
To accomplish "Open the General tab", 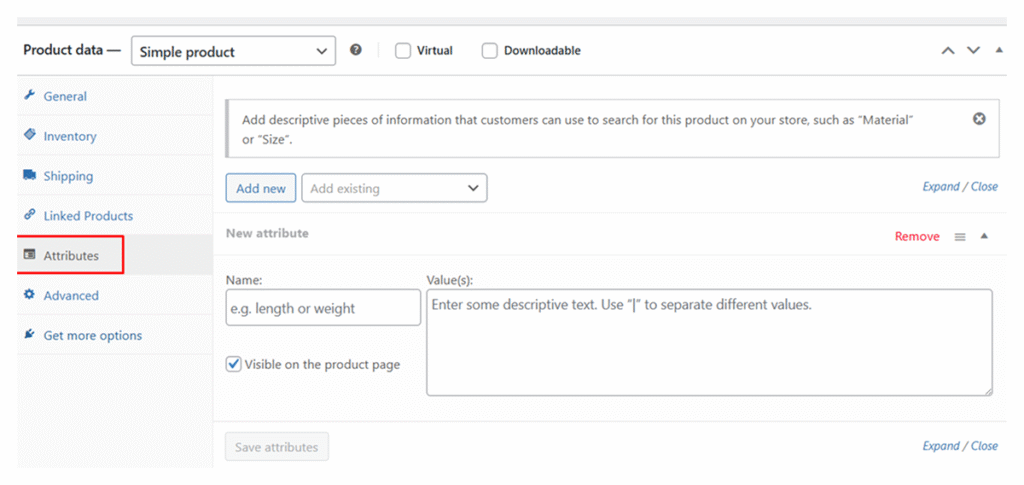I will point(65,97).
